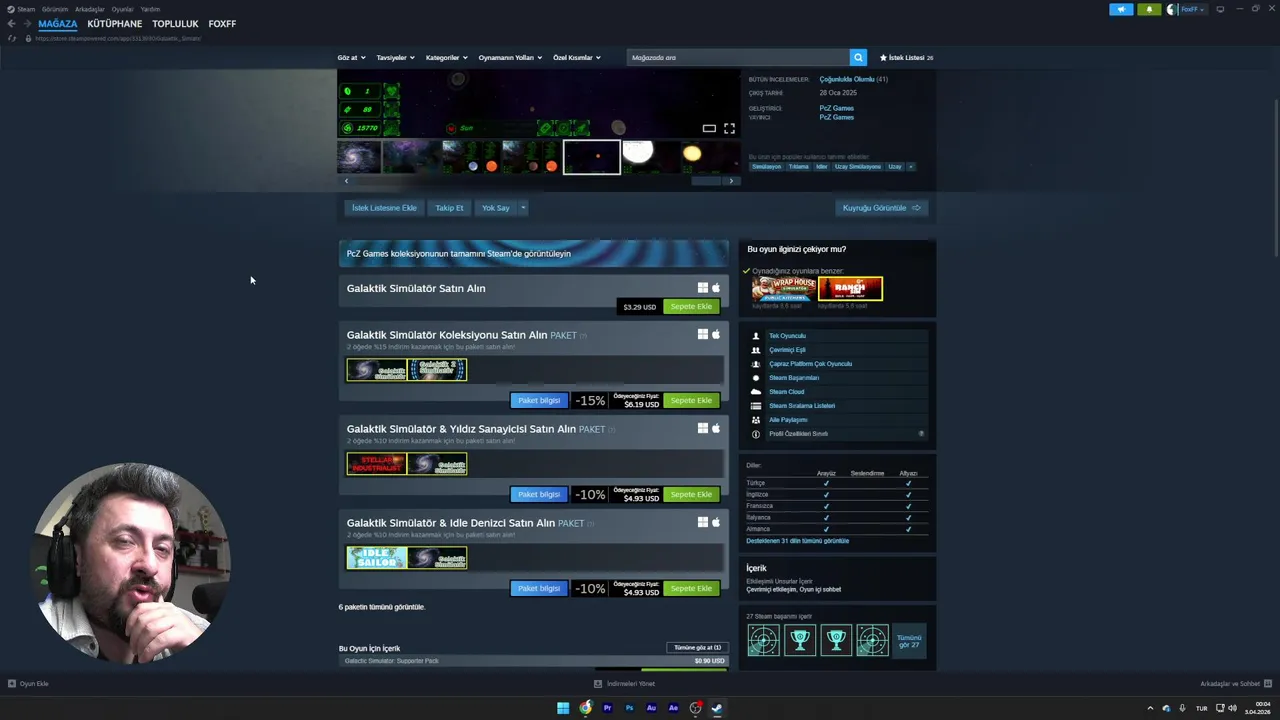This screenshot has width=1280, height=720.
Task: Open Paket bilgisi for the Idle Denizci bundle
Action: 538,589
